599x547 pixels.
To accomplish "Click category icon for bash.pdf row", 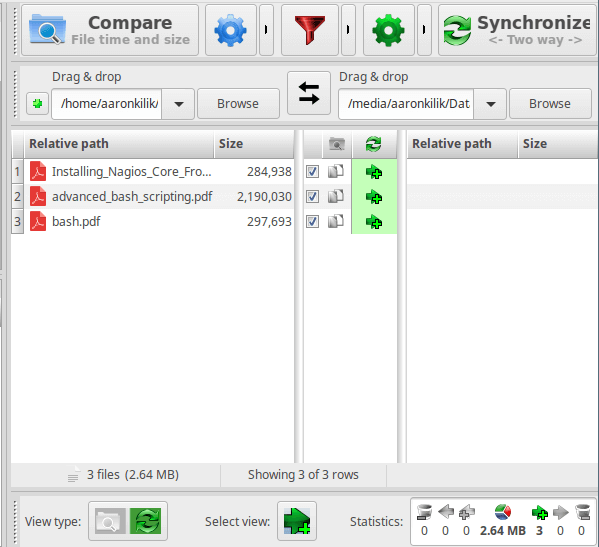I will [x=336, y=221].
